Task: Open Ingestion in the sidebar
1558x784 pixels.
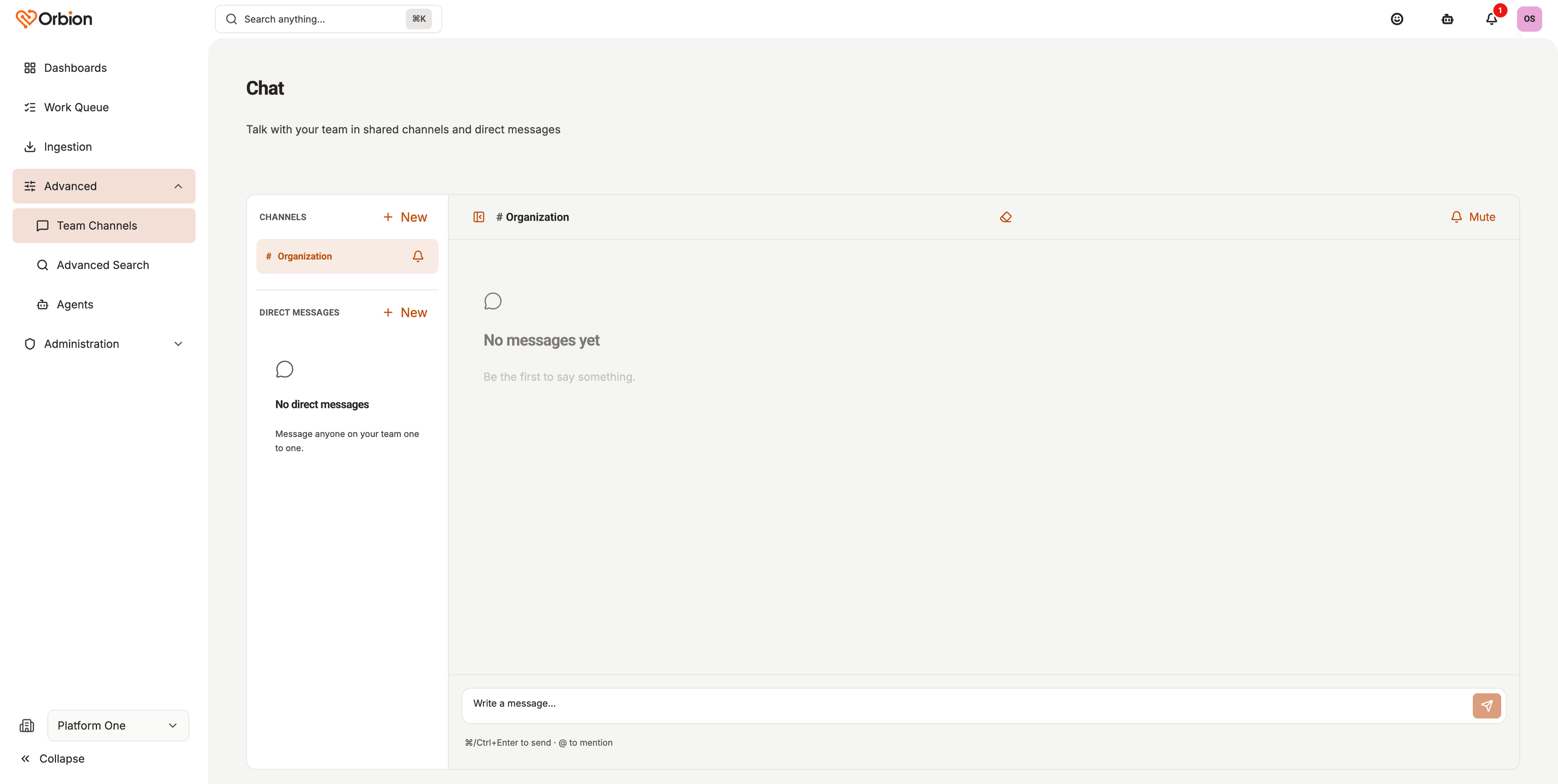Action: 104,147
